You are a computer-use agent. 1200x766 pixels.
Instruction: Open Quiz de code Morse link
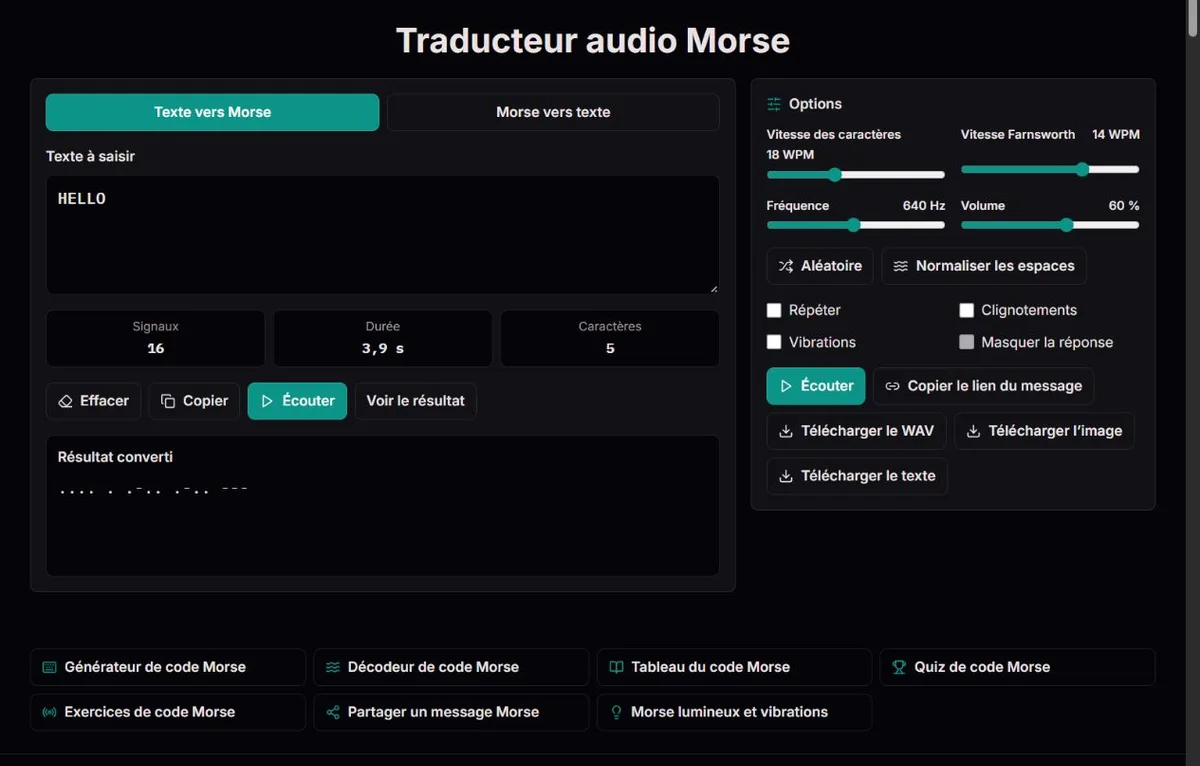pyautogui.click(x=1017, y=667)
